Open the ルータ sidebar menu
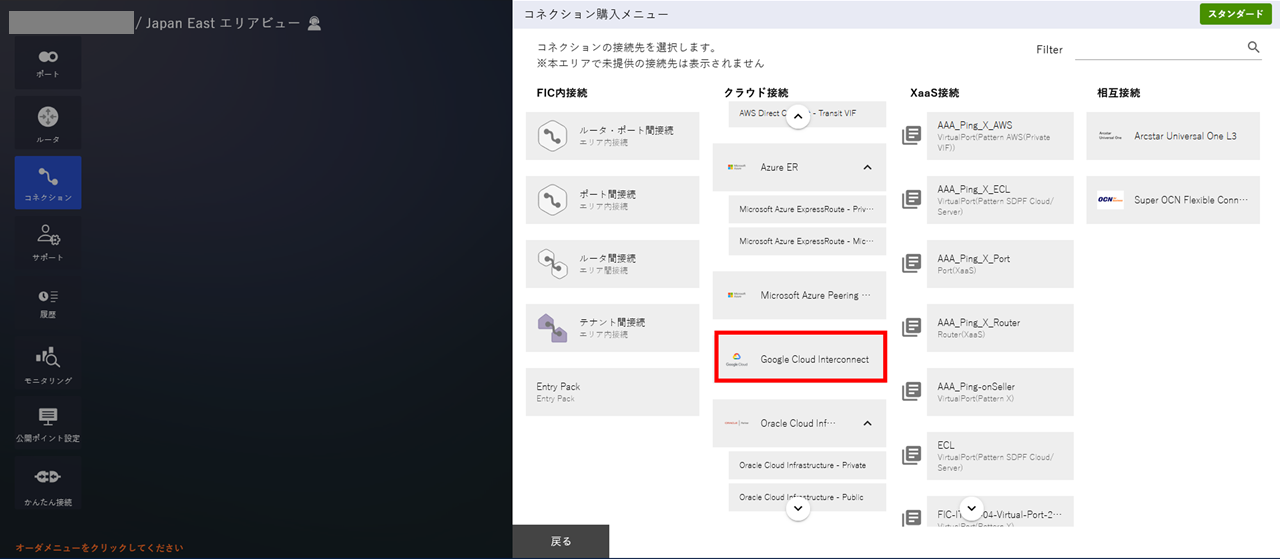The image size is (1280, 559). coord(48,124)
